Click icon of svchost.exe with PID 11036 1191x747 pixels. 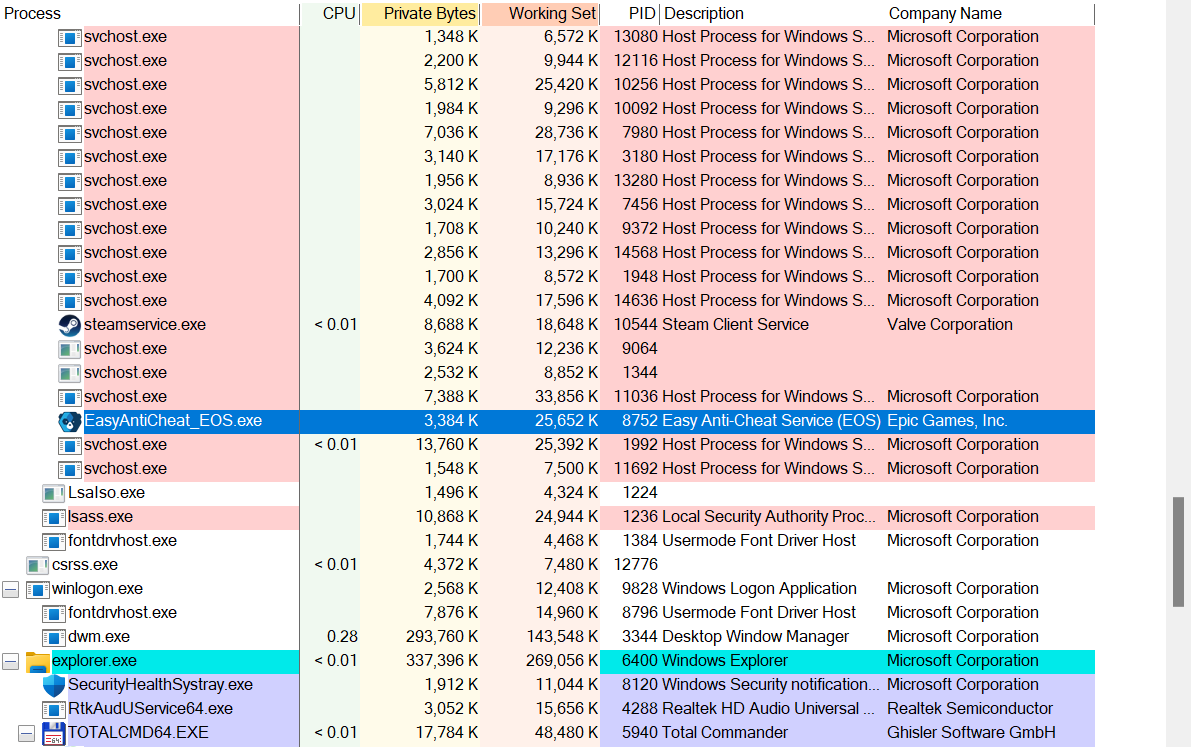coord(70,397)
